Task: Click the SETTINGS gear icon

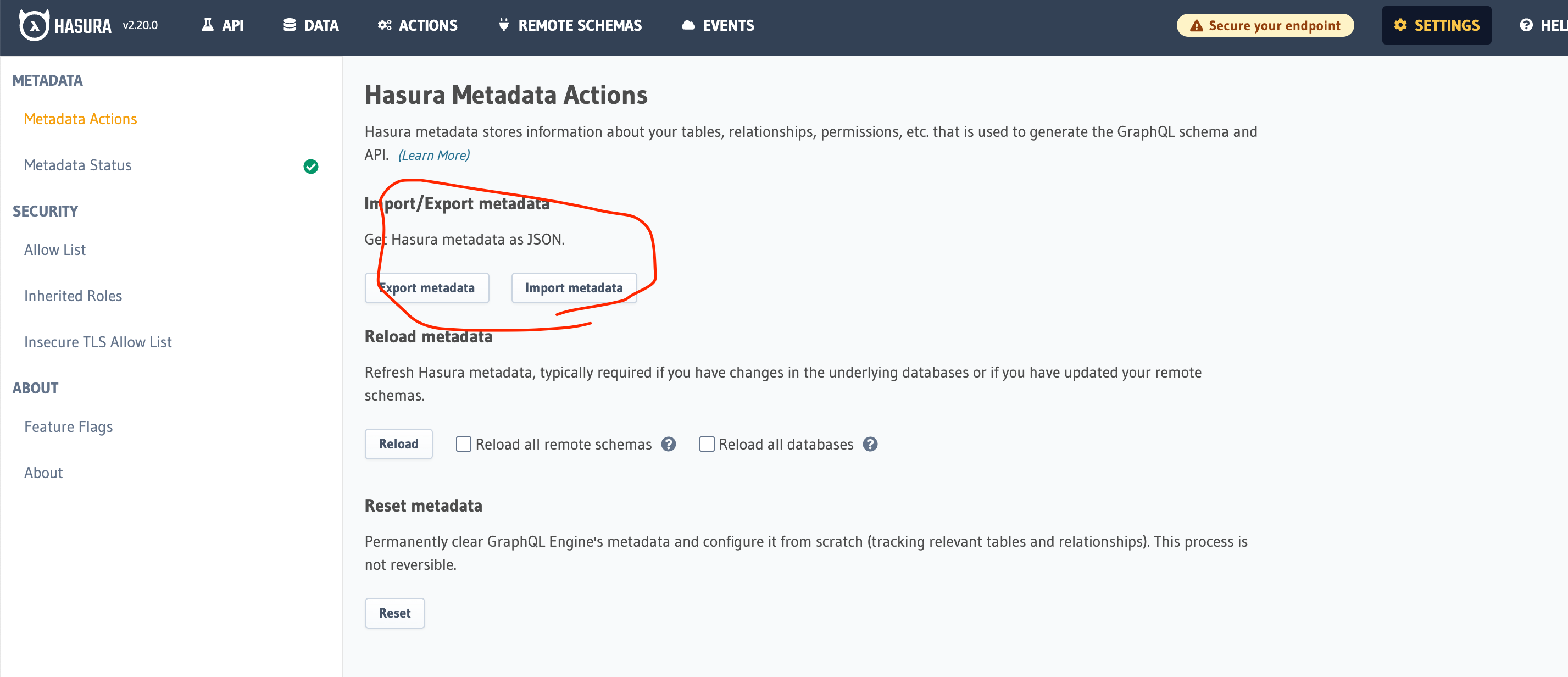Action: 1400,25
